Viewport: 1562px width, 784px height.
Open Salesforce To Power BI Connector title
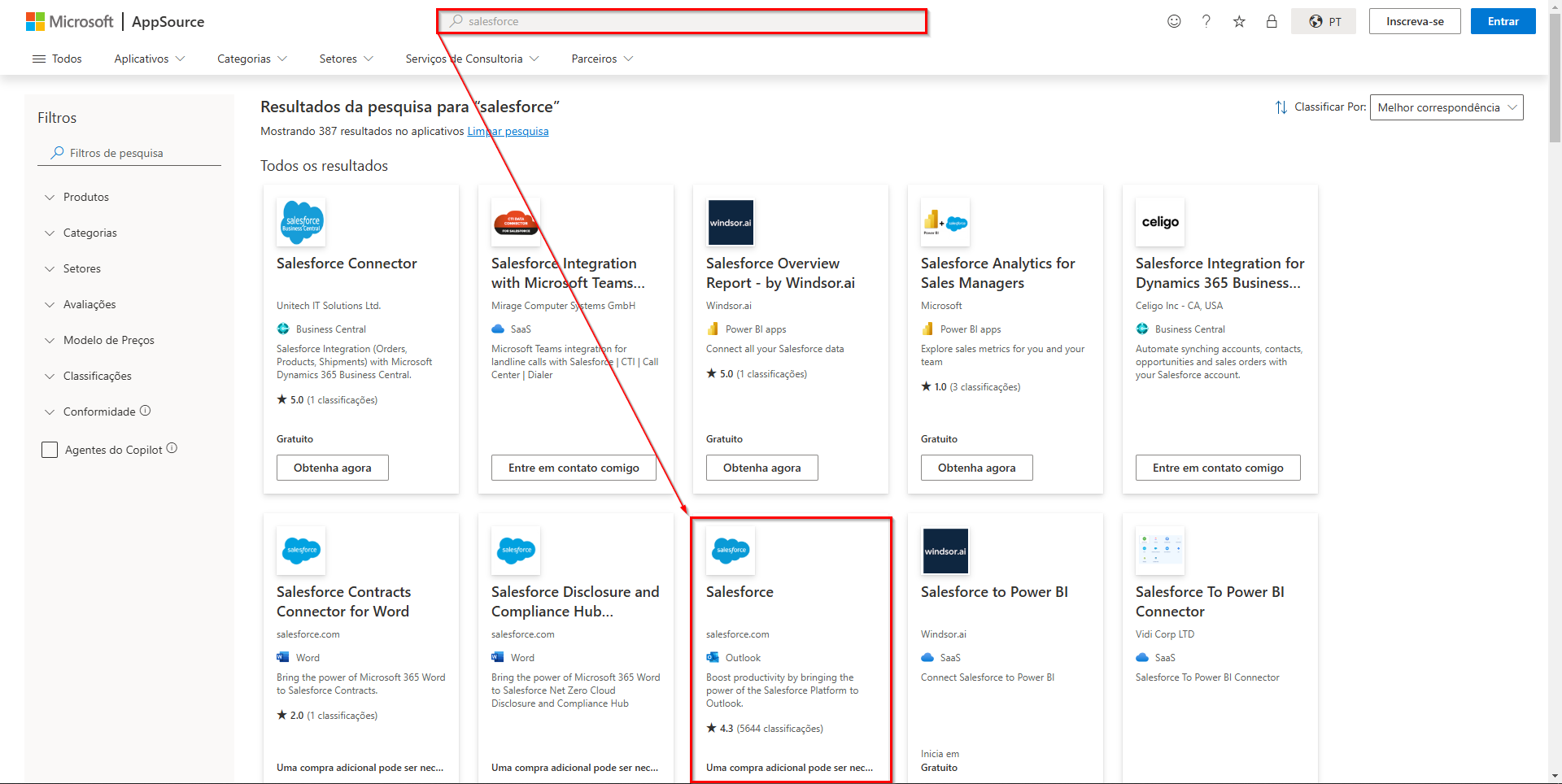coord(1210,602)
